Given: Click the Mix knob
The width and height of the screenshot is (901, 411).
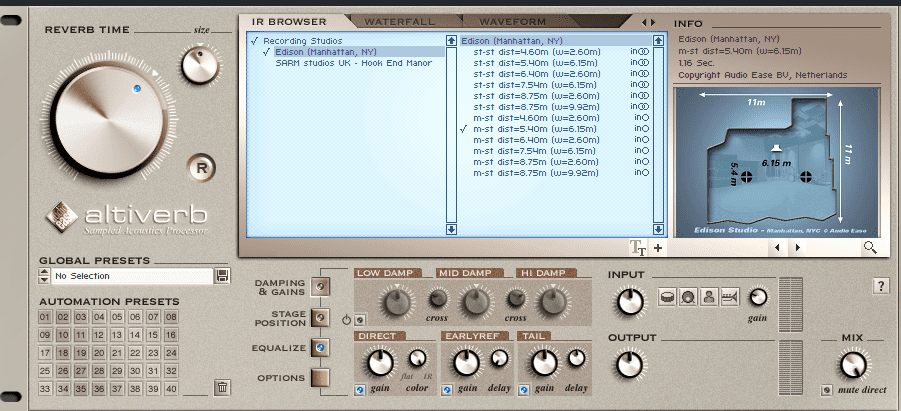Looking at the screenshot, I should (x=853, y=366).
